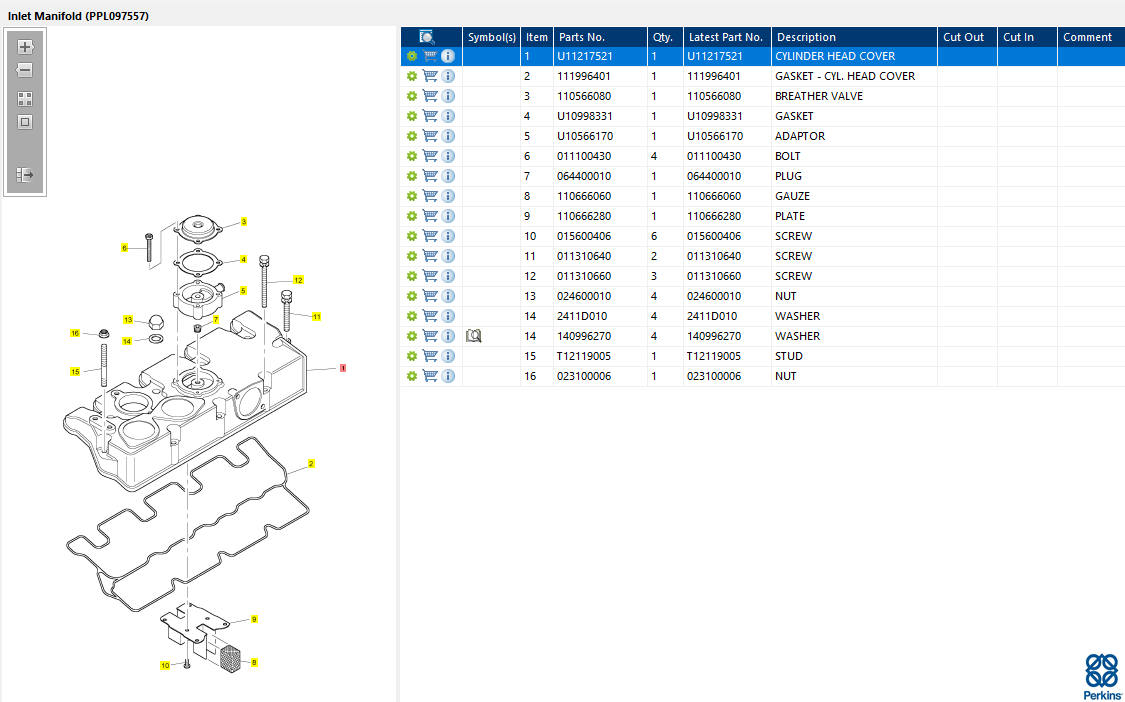
Task: Zoom in on the parts diagram
Action: pos(25,47)
